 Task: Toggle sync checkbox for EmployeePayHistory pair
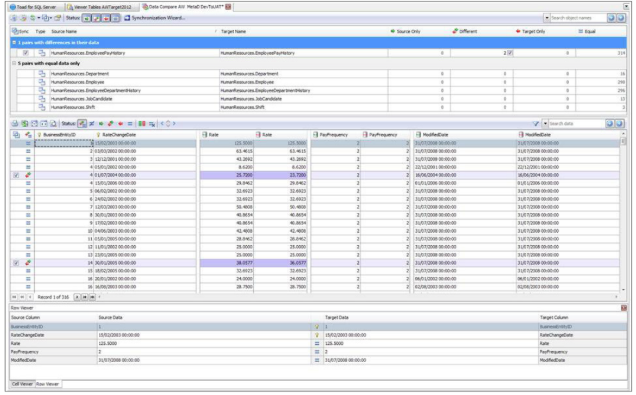(x=26, y=53)
